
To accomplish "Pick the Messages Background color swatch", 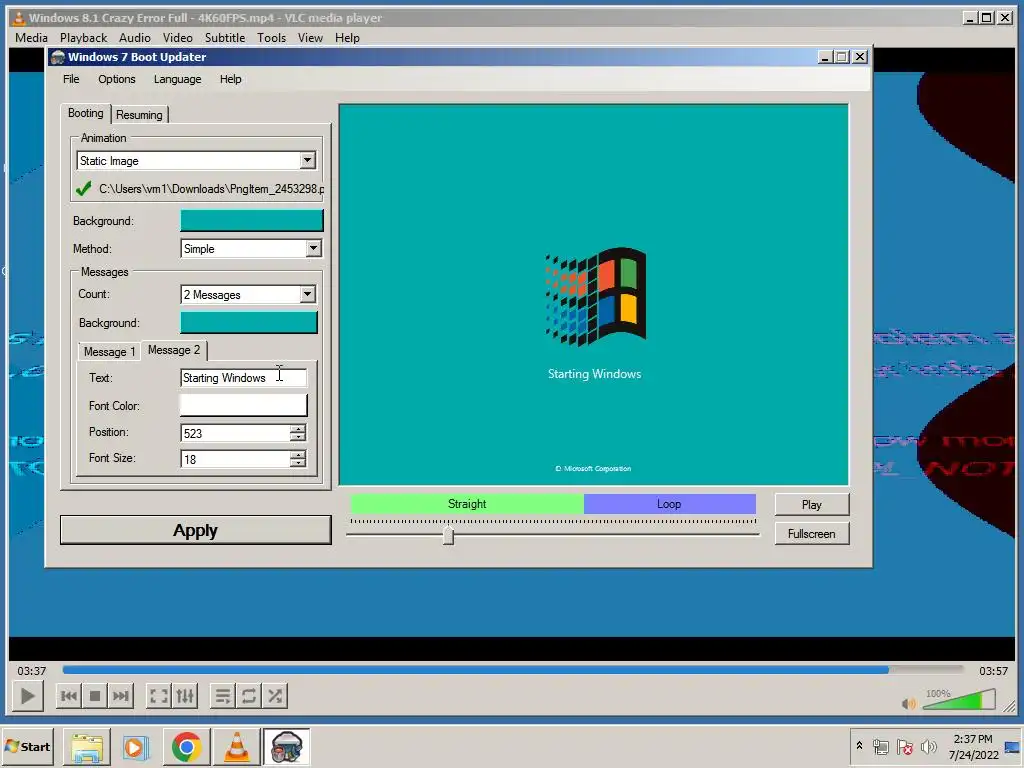I will tap(249, 323).
